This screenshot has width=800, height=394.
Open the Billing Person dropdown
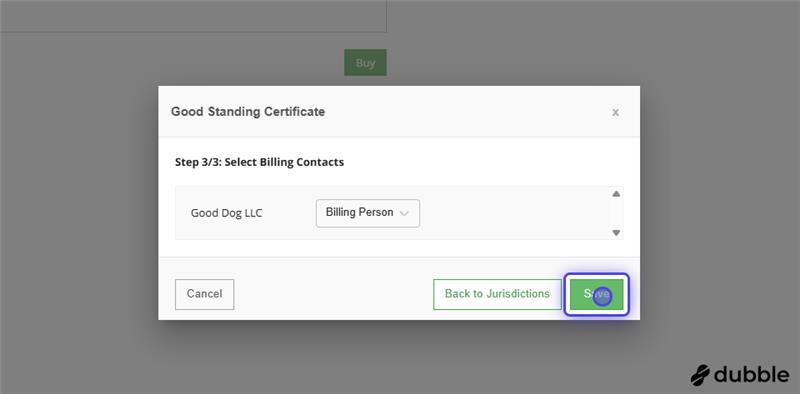(x=368, y=213)
